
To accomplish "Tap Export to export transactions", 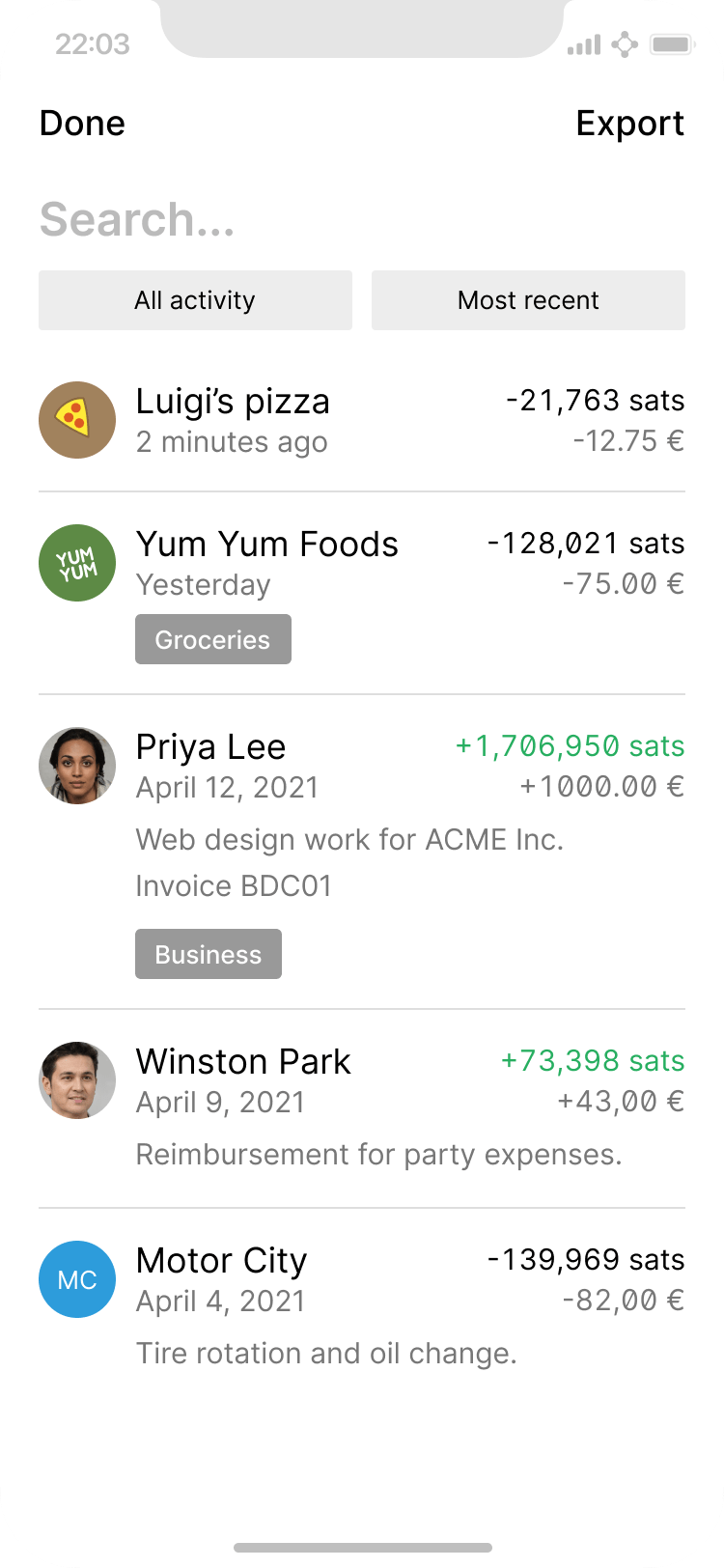I will (x=629, y=124).
